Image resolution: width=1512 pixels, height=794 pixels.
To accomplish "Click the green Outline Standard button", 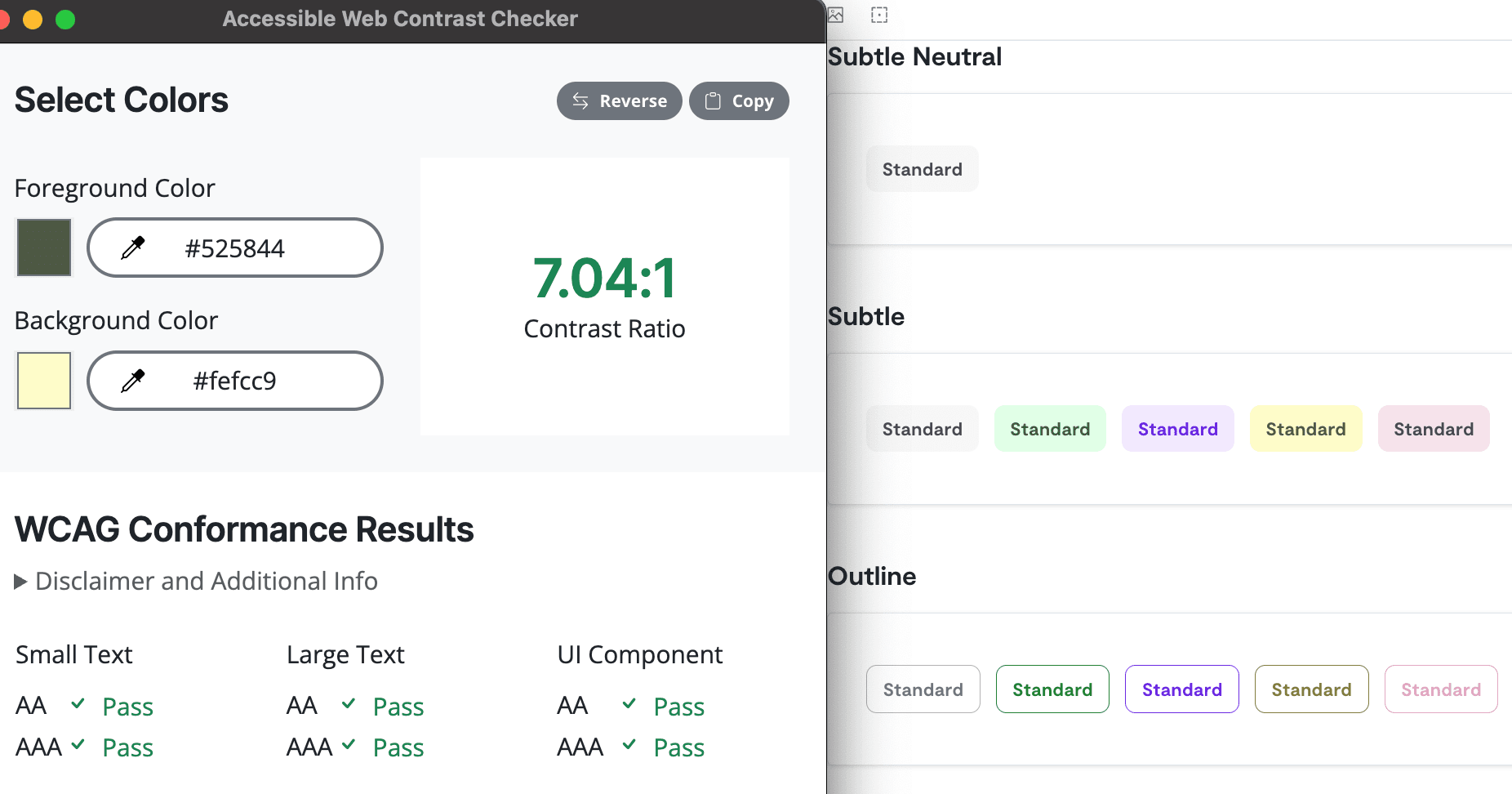I will pos(1052,689).
